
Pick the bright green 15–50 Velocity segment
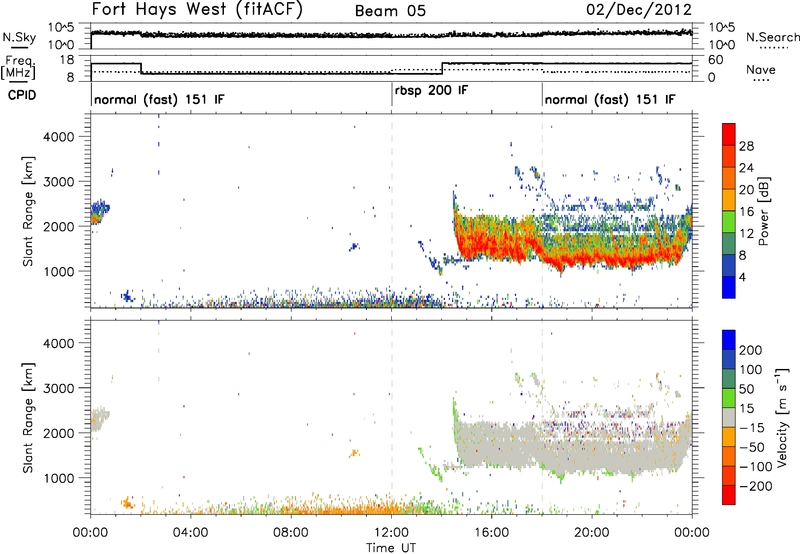[x=729, y=398]
